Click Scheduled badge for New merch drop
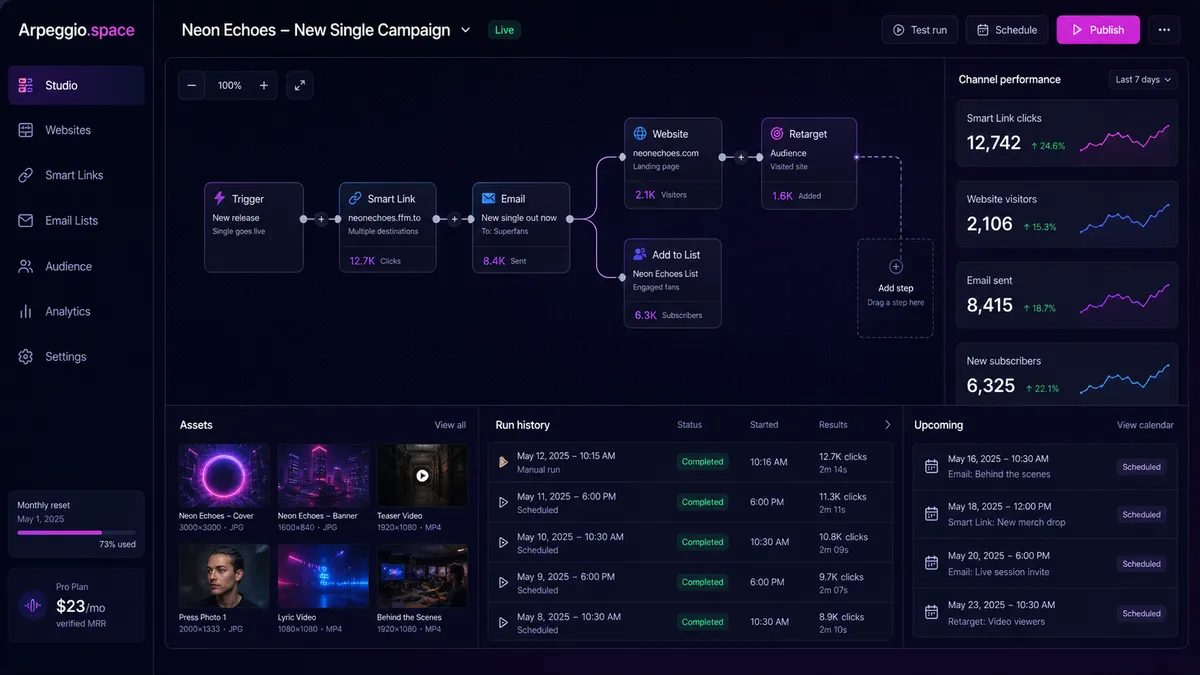This screenshot has width=1200, height=675. tap(1141, 515)
